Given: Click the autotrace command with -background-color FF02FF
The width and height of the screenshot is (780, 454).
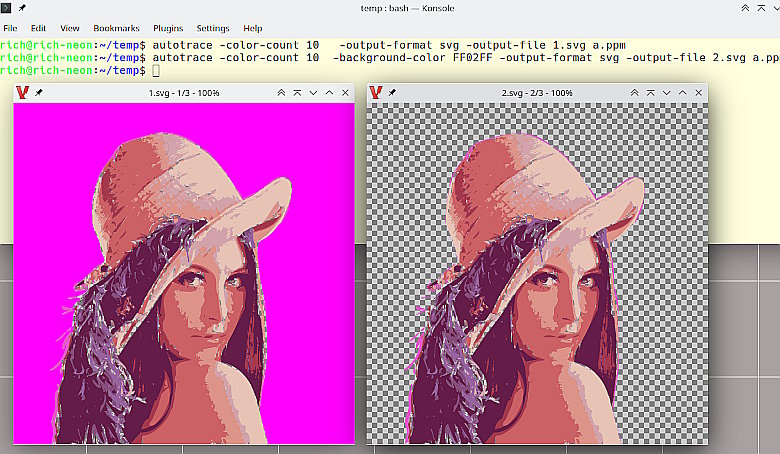Looking at the screenshot, I should pyautogui.click(x=466, y=58).
